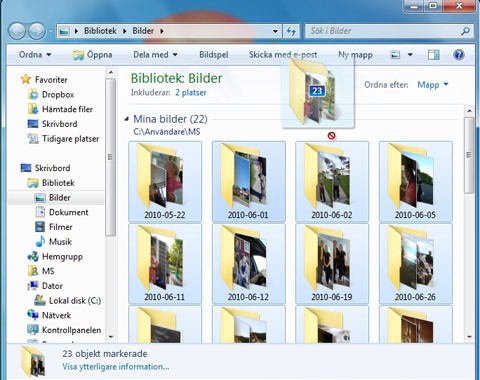
Task: Open the view options dropdown arrow
Action: point(410,55)
